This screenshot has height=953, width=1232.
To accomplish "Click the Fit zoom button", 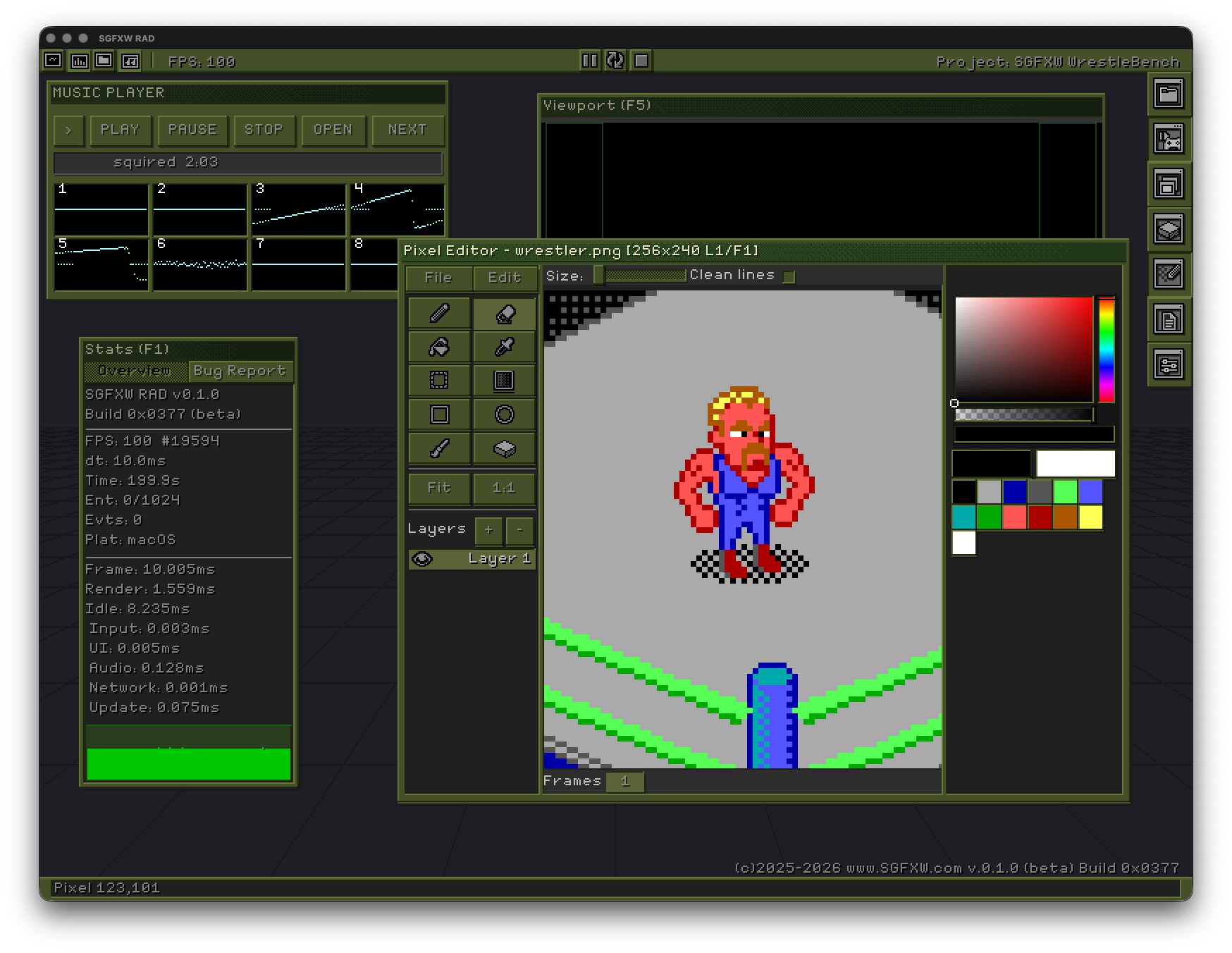I will point(439,488).
